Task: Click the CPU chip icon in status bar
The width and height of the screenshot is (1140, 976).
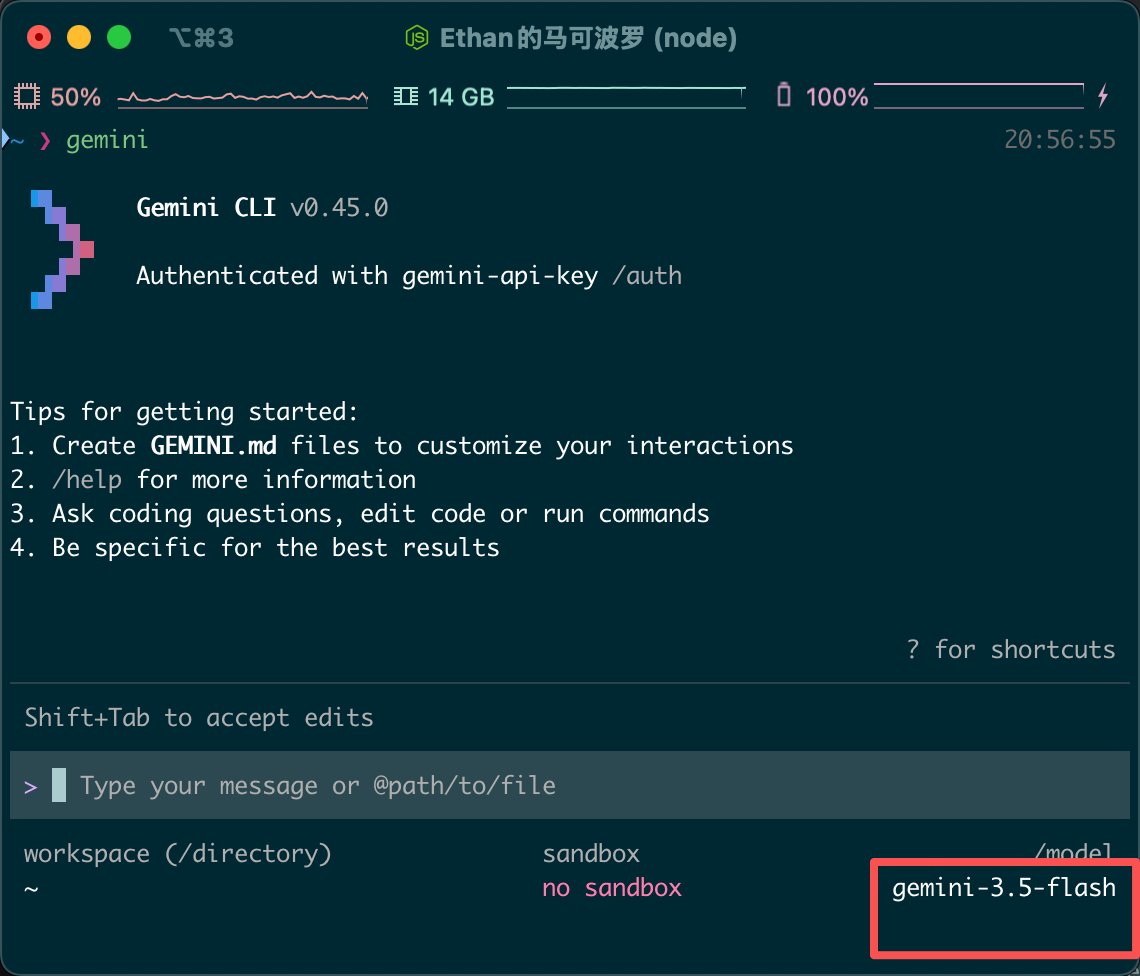Action: [x=26, y=96]
